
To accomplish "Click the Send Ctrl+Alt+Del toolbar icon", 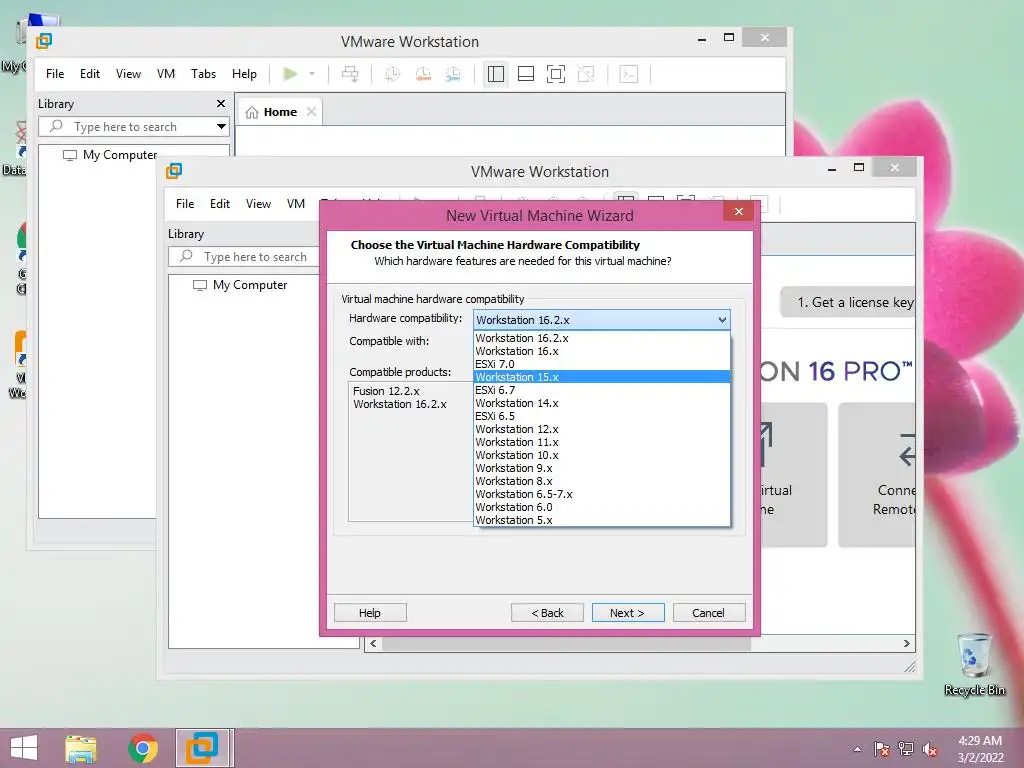I will point(350,74).
